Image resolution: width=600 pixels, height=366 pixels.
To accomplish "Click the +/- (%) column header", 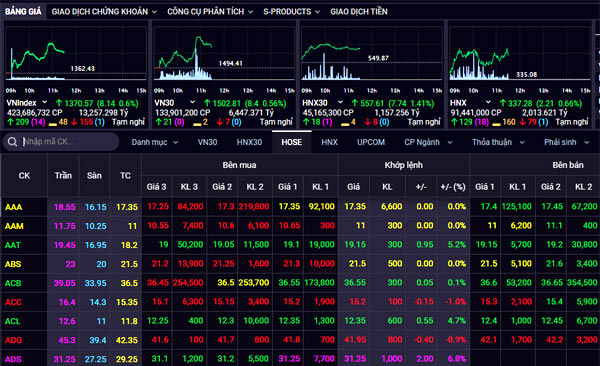I will pos(453,187).
